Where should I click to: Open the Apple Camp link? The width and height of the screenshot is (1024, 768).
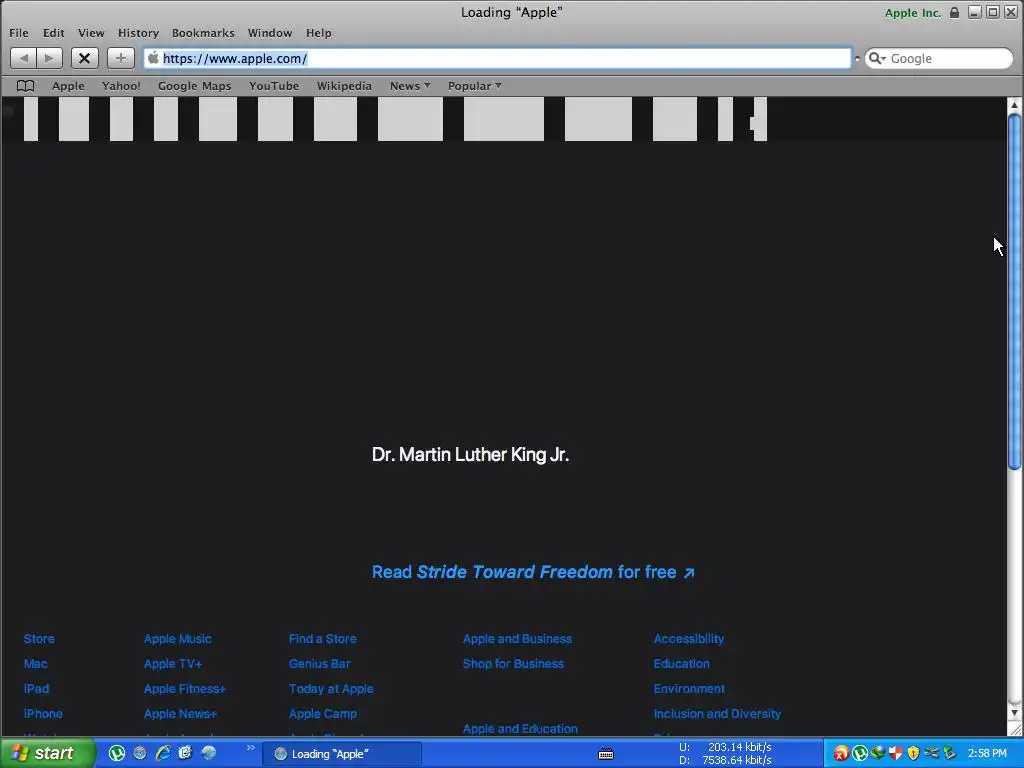point(323,714)
